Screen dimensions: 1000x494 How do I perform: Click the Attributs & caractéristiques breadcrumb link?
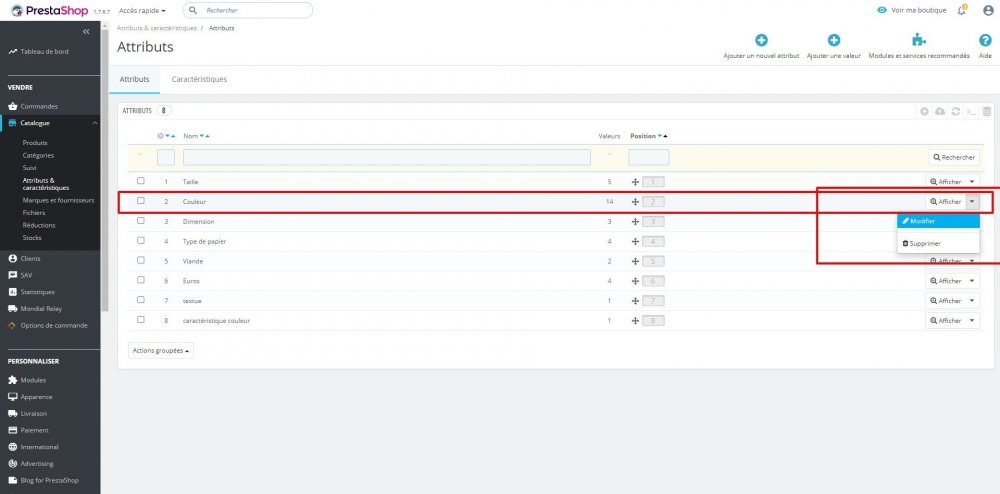[156, 29]
